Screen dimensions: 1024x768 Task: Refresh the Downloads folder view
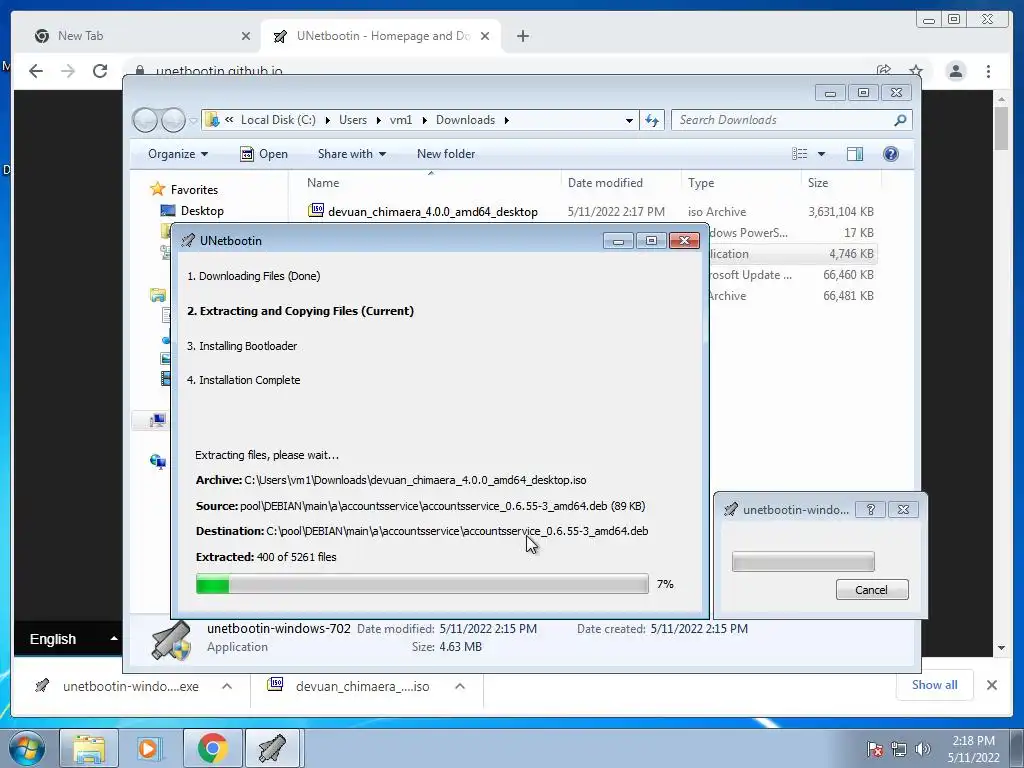652,120
